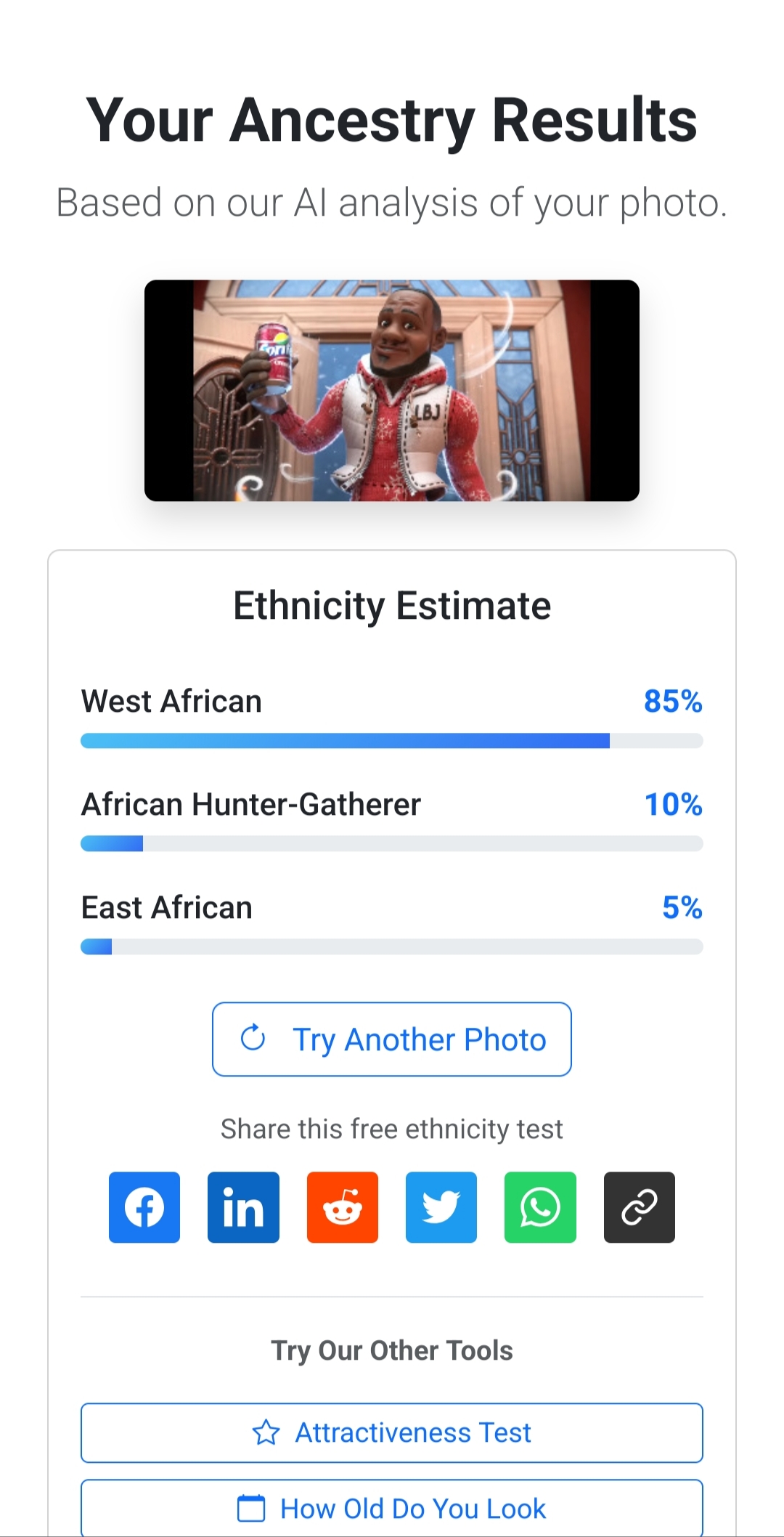Click the star icon beside Attractiveness Test
The image size is (784, 1537).
click(x=266, y=1432)
